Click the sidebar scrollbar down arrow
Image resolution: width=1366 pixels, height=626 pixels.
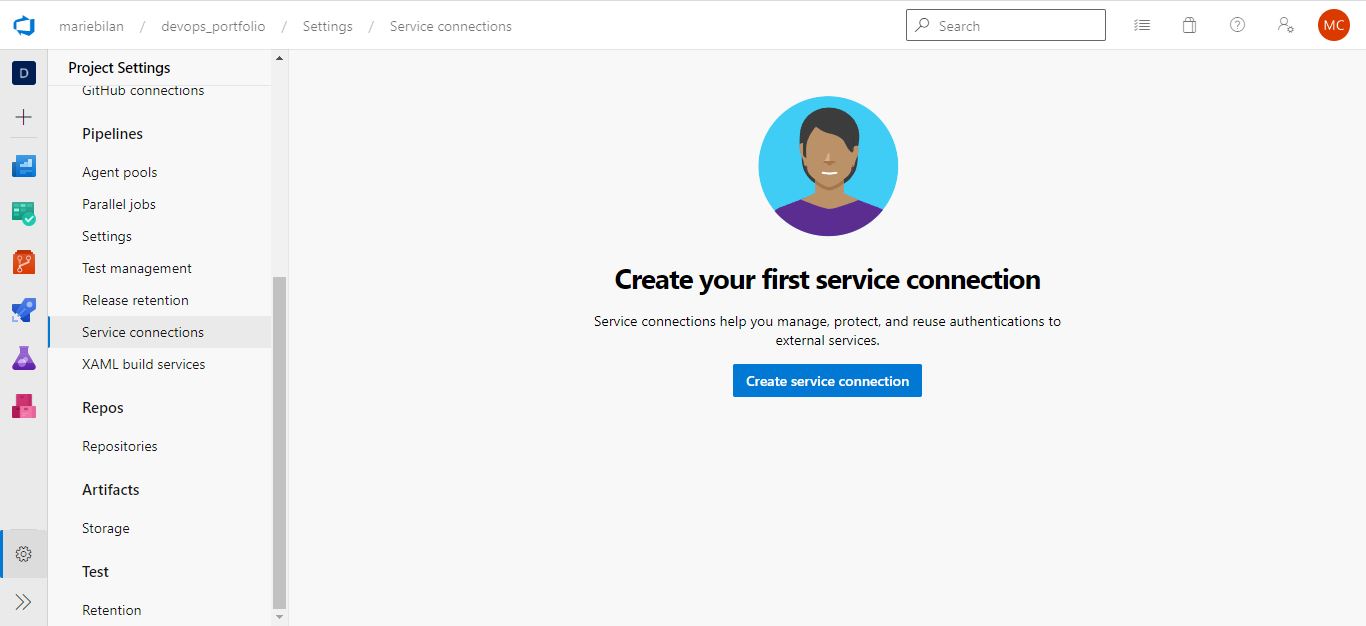pyautogui.click(x=279, y=617)
